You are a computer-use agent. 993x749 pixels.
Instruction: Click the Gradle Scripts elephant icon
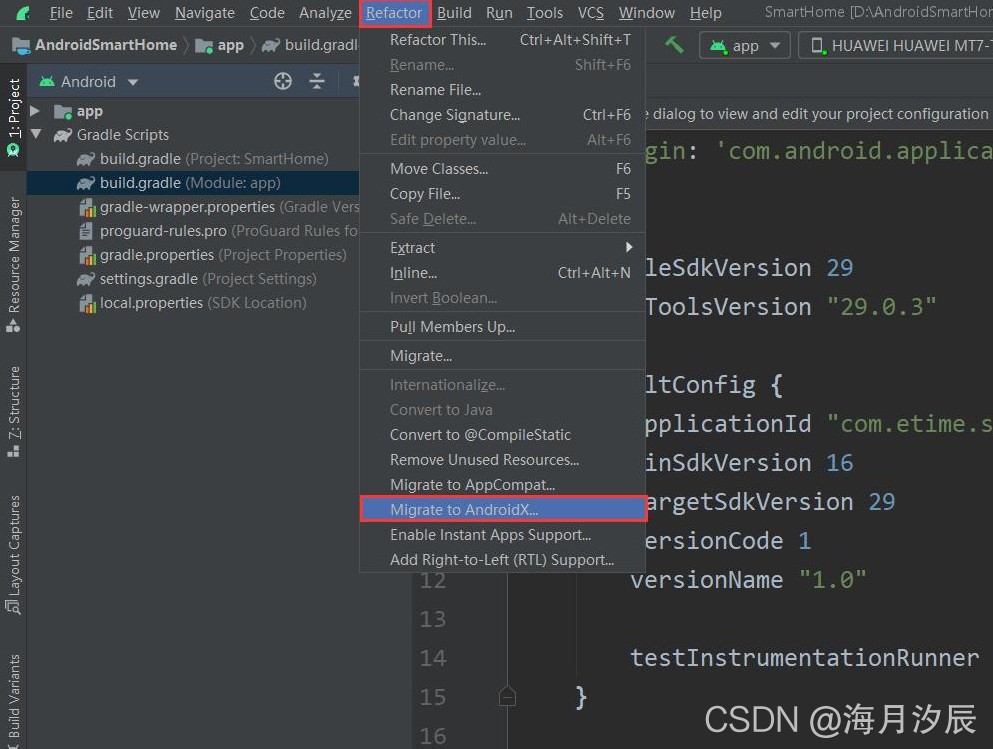[63, 135]
